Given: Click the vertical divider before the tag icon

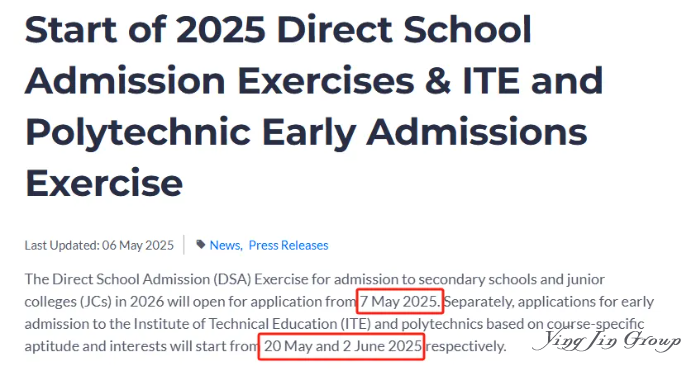Looking at the screenshot, I should tap(184, 245).
